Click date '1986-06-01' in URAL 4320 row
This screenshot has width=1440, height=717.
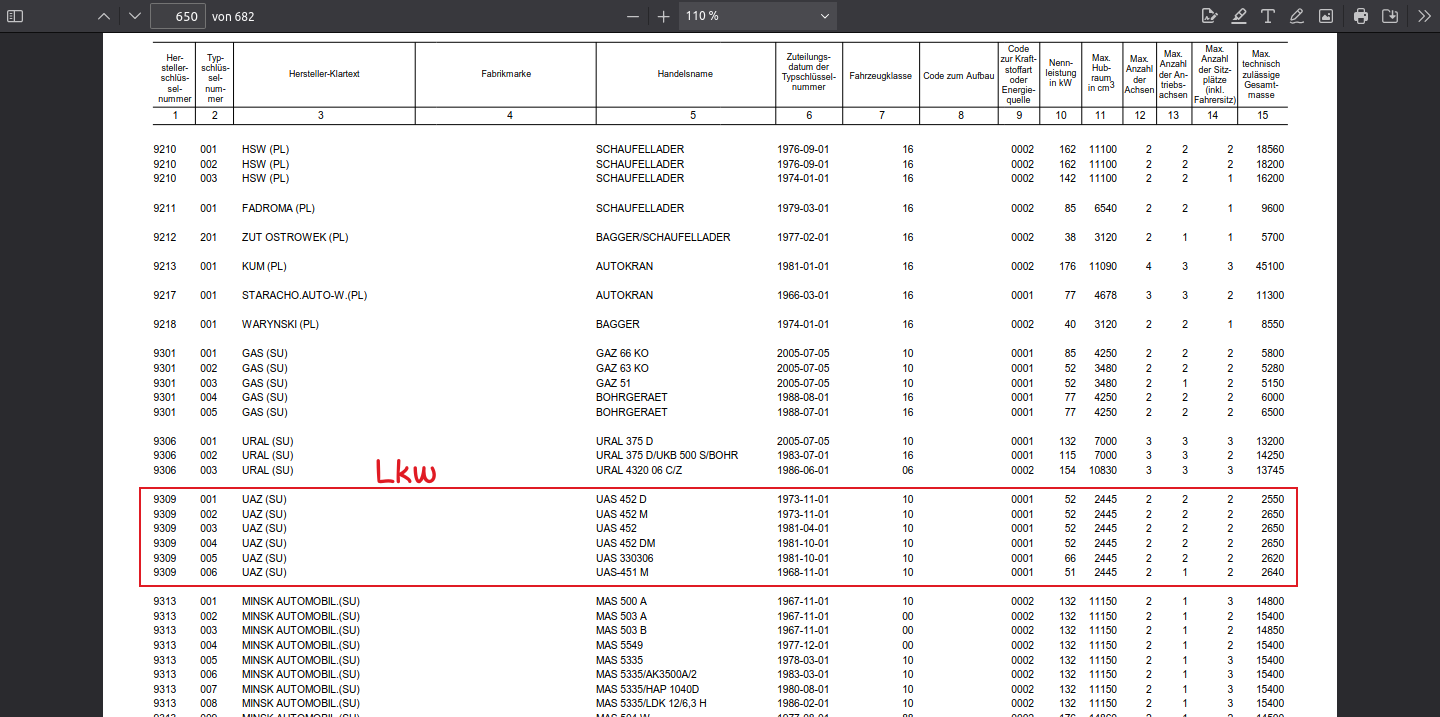tap(803, 470)
